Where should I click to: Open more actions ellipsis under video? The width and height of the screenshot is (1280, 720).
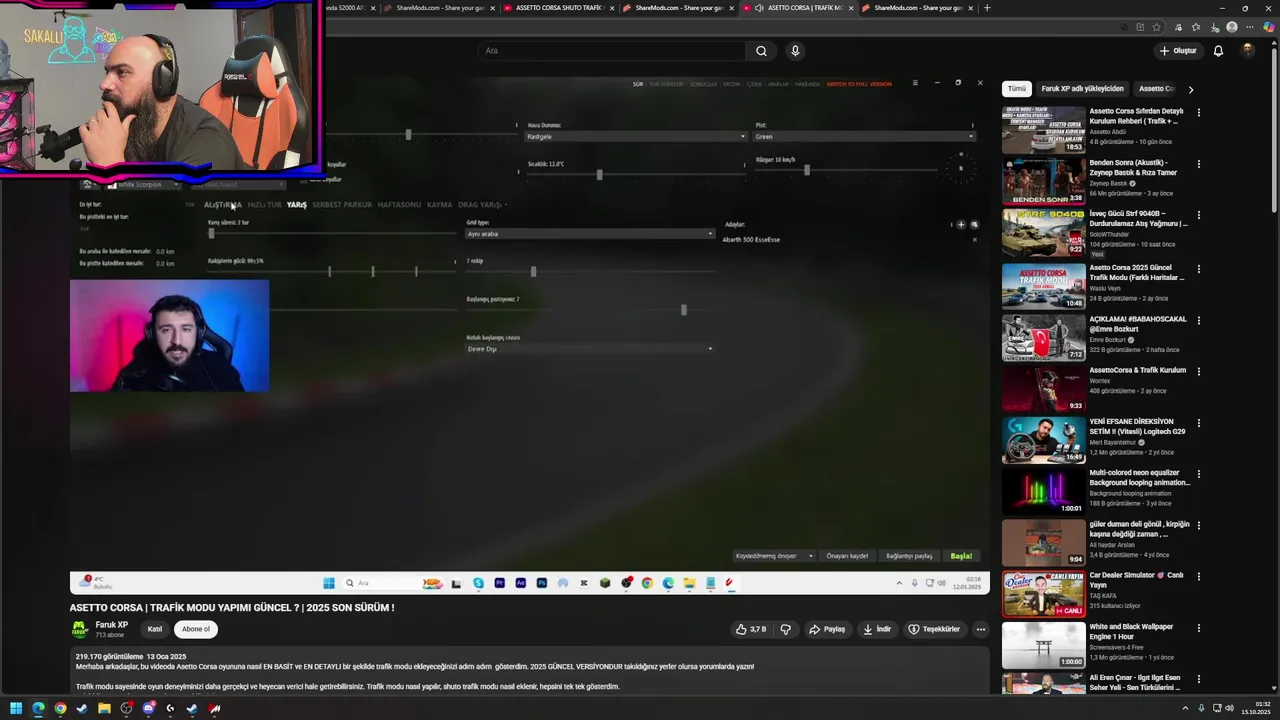[981, 629]
